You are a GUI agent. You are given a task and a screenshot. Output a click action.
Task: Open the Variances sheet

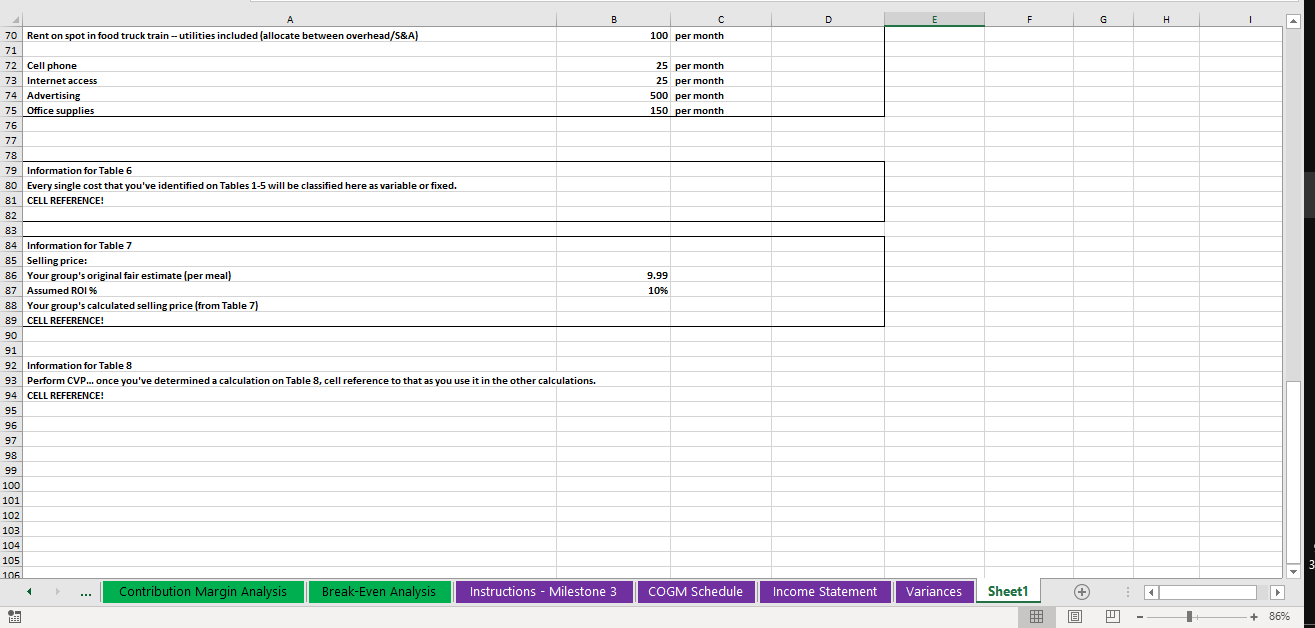934,591
